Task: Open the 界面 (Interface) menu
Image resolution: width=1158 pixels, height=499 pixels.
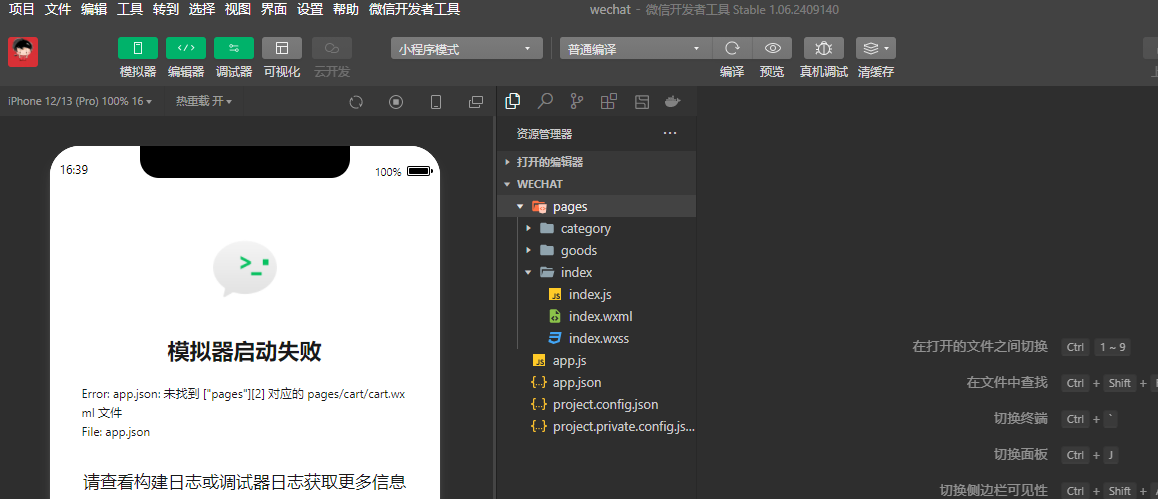Action: pyautogui.click(x=274, y=10)
